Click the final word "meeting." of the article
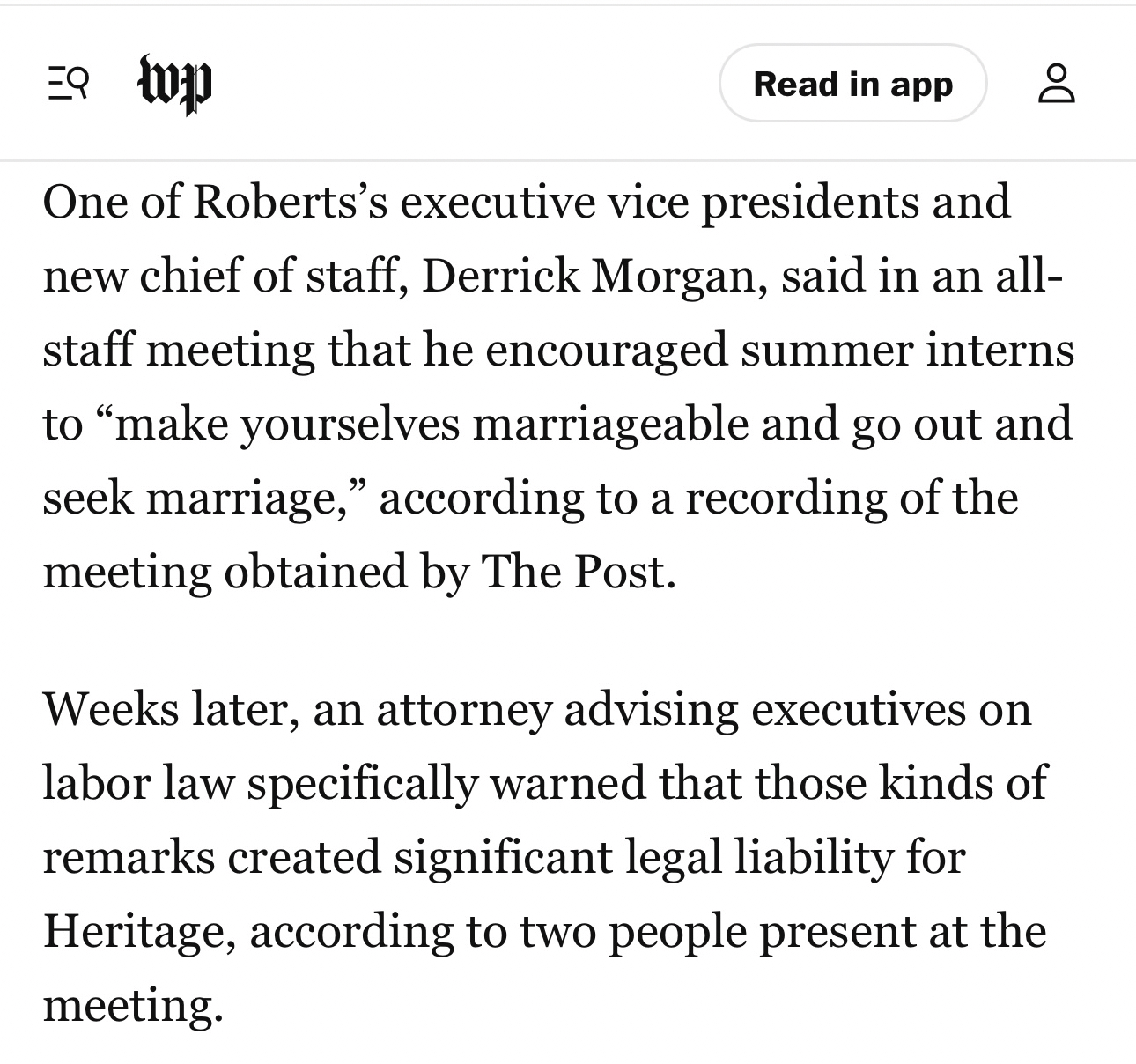 pos(132,1004)
